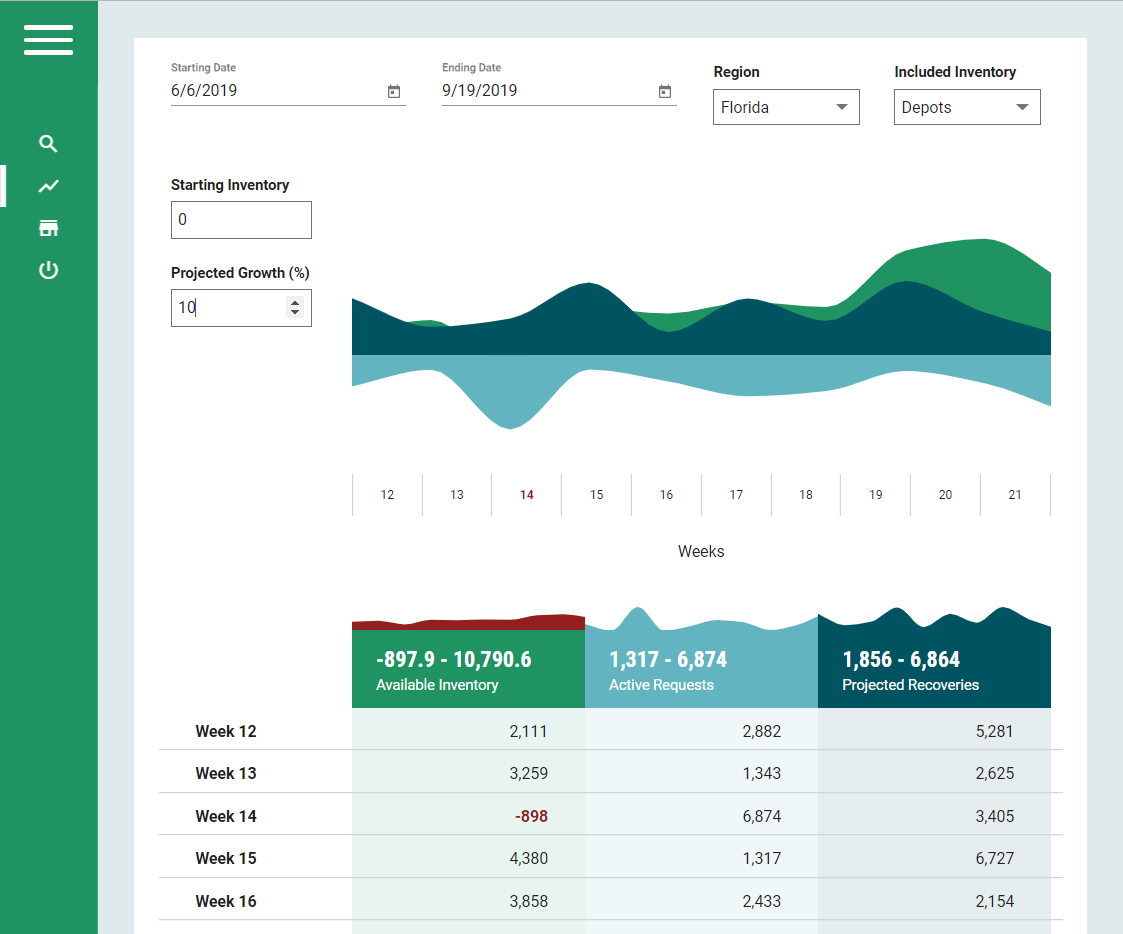Viewport: 1123px width, 934px height.
Task: Expand the Region dropdown showing Florida
Action: (x=786, y=107)
